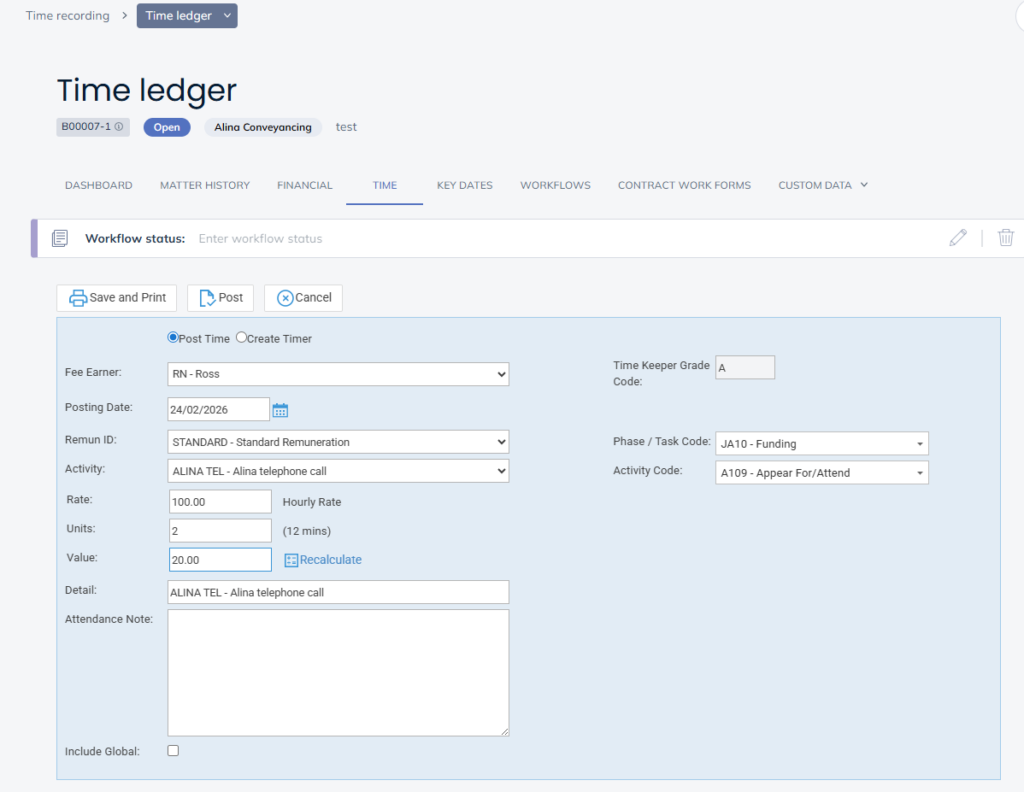
Task: Select the Create Timer radio option
Action: click(x=241, y=338)
